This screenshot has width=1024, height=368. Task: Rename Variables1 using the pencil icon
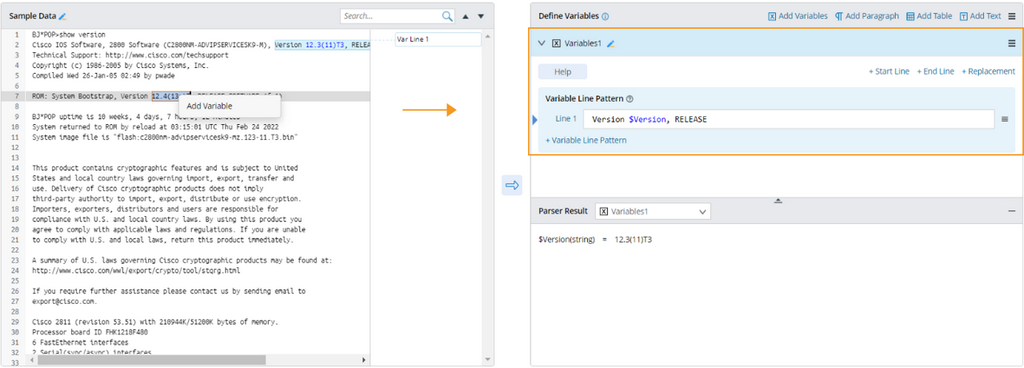click(x=611, y=44)
